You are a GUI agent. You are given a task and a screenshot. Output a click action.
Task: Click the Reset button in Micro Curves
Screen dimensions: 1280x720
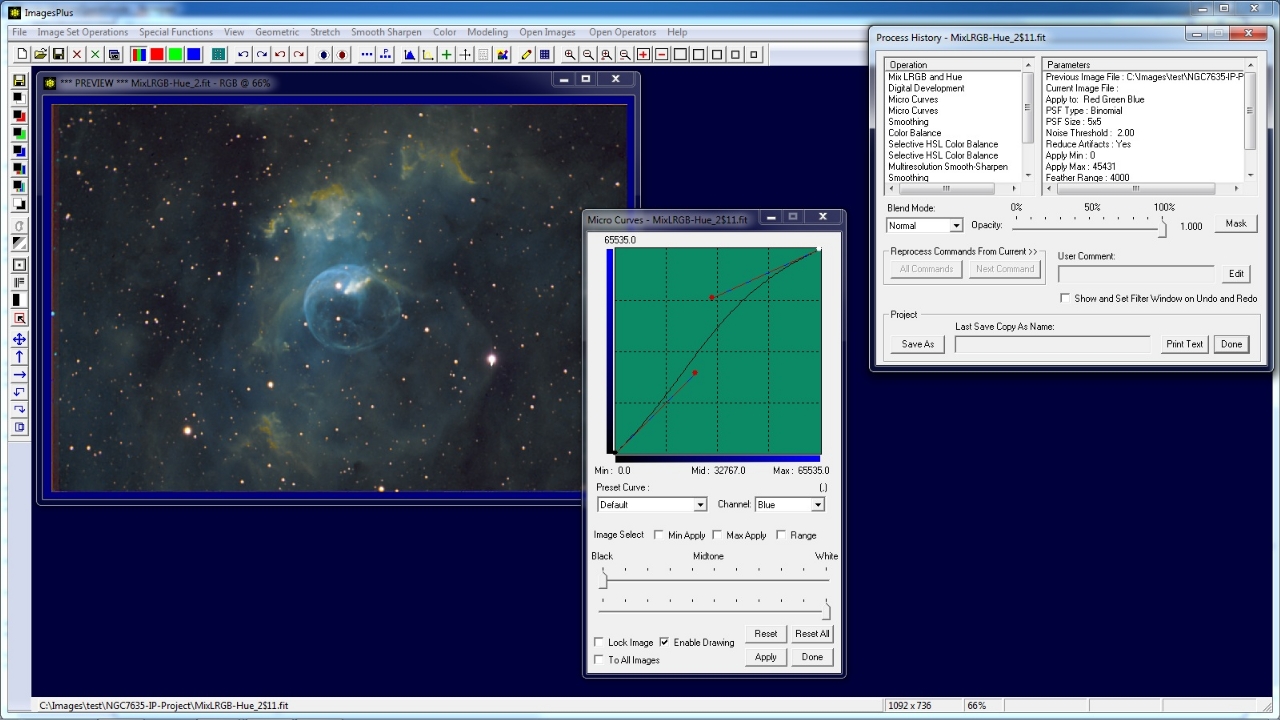click(766, 633)
